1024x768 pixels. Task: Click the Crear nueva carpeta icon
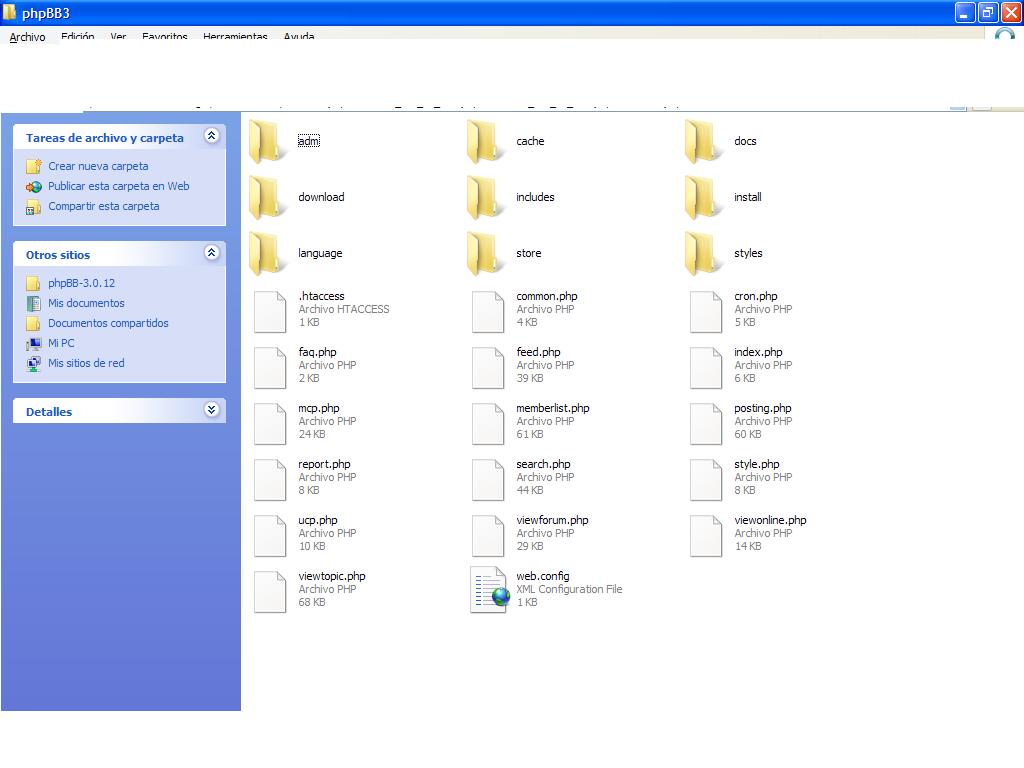point(33,166)
